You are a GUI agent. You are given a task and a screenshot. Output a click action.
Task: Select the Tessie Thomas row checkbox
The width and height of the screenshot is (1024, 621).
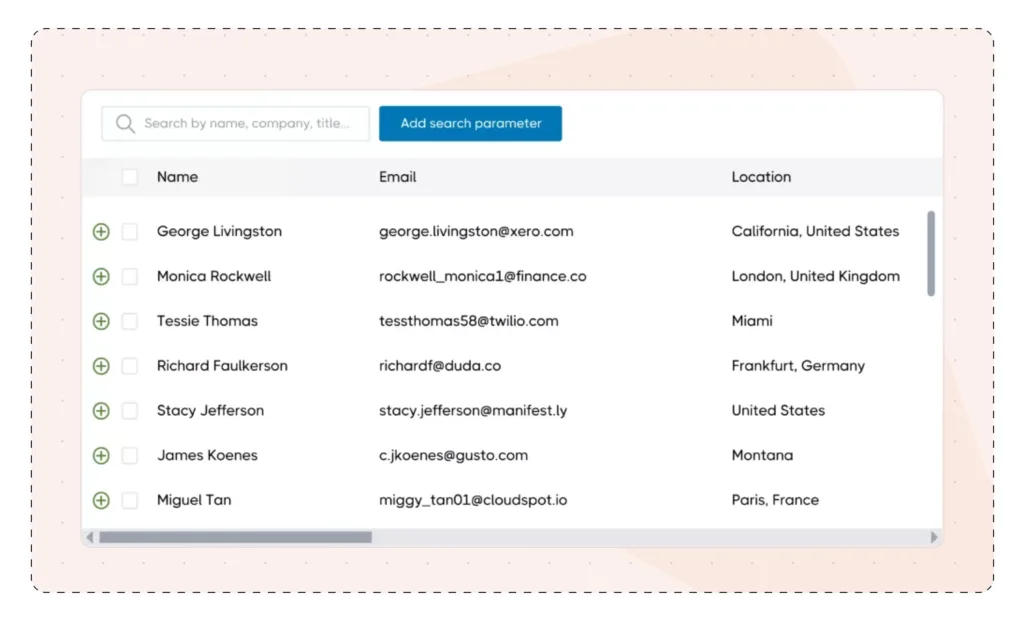(130, 321)
